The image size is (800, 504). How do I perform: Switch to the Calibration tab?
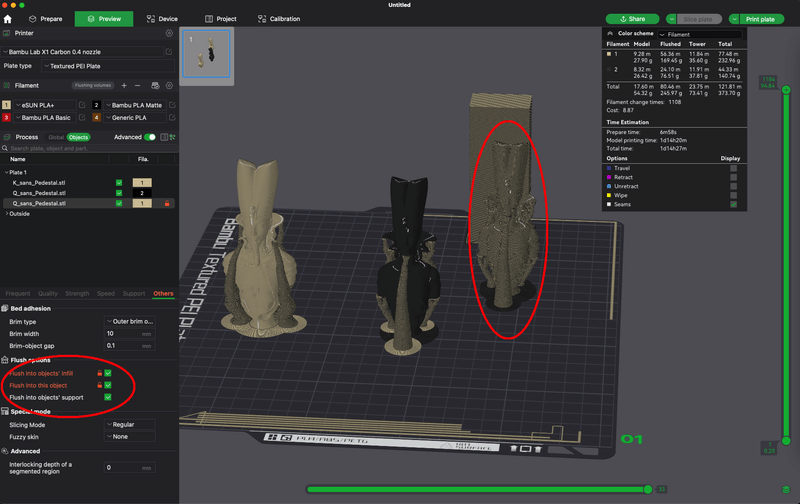[279, 19]
